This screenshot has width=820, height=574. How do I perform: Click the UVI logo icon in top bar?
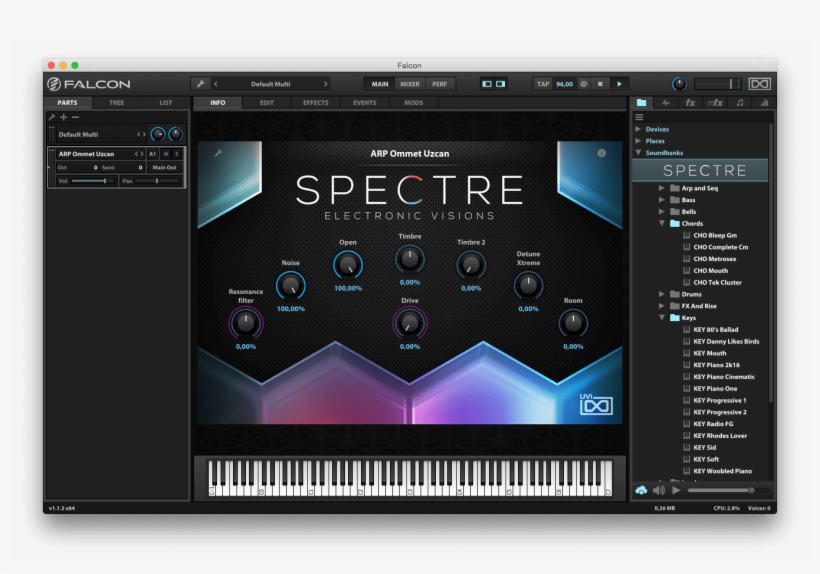click(759, 84)
